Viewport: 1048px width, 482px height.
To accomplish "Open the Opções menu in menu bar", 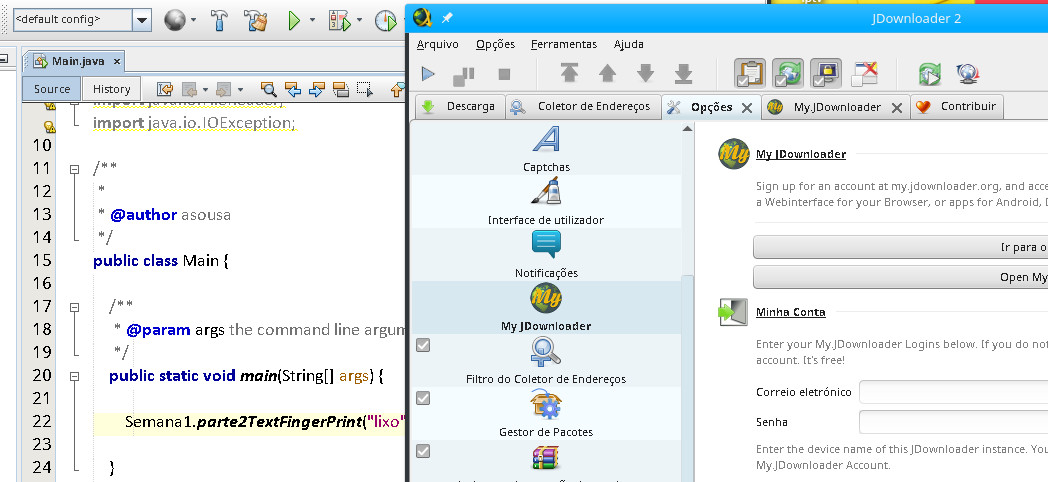I will pyautogui.click(x=495, y=44).
